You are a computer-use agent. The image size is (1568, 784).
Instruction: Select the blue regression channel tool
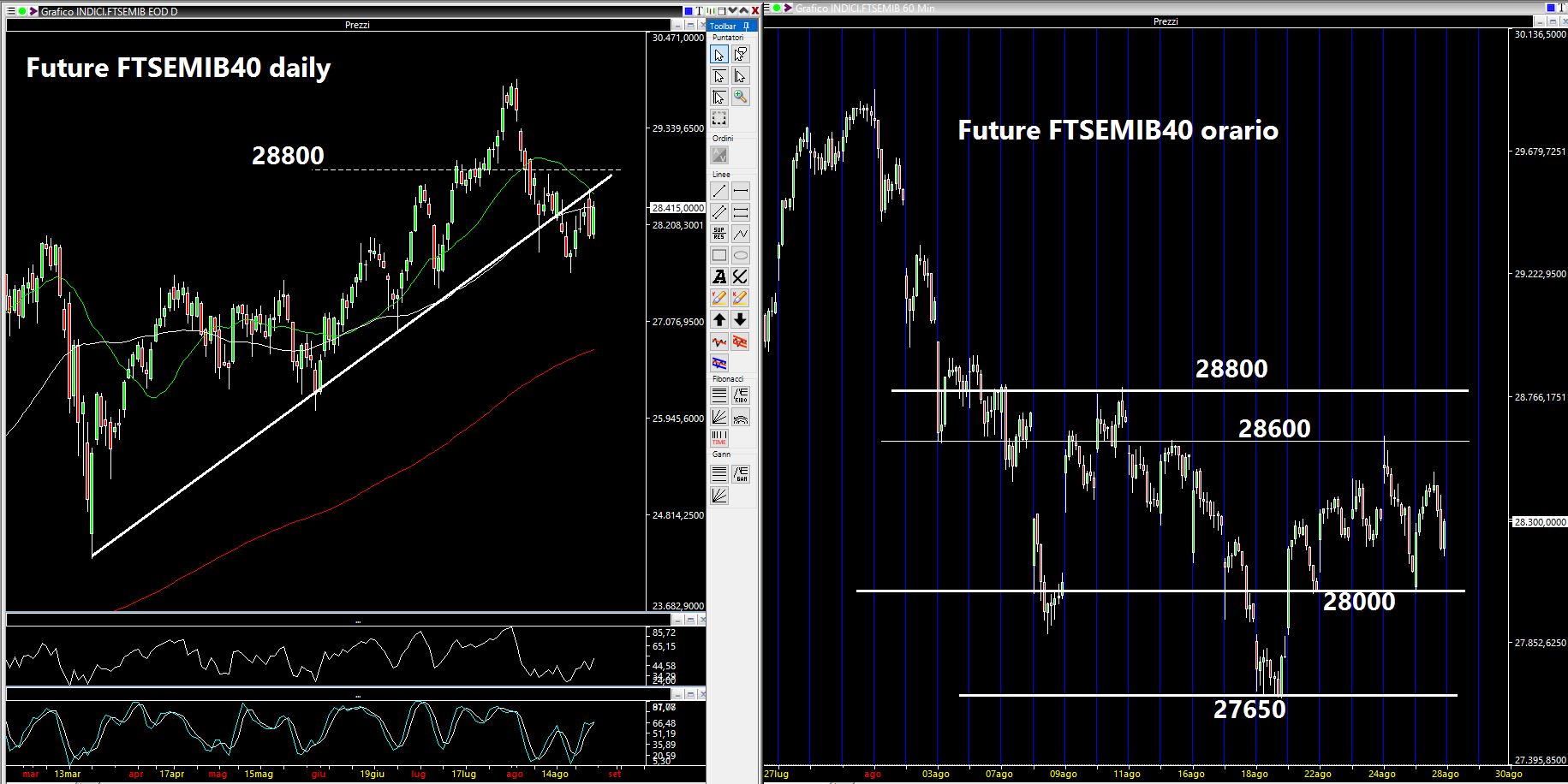click(719, 363)
